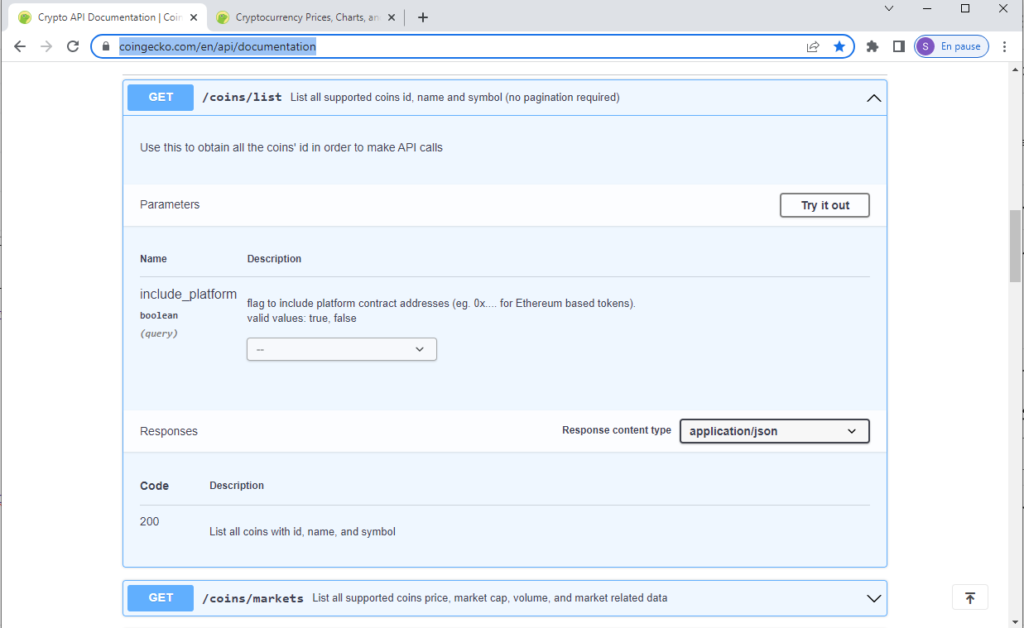Open Response content type dropdown
1024x628 pixels.
coord(774,431)
